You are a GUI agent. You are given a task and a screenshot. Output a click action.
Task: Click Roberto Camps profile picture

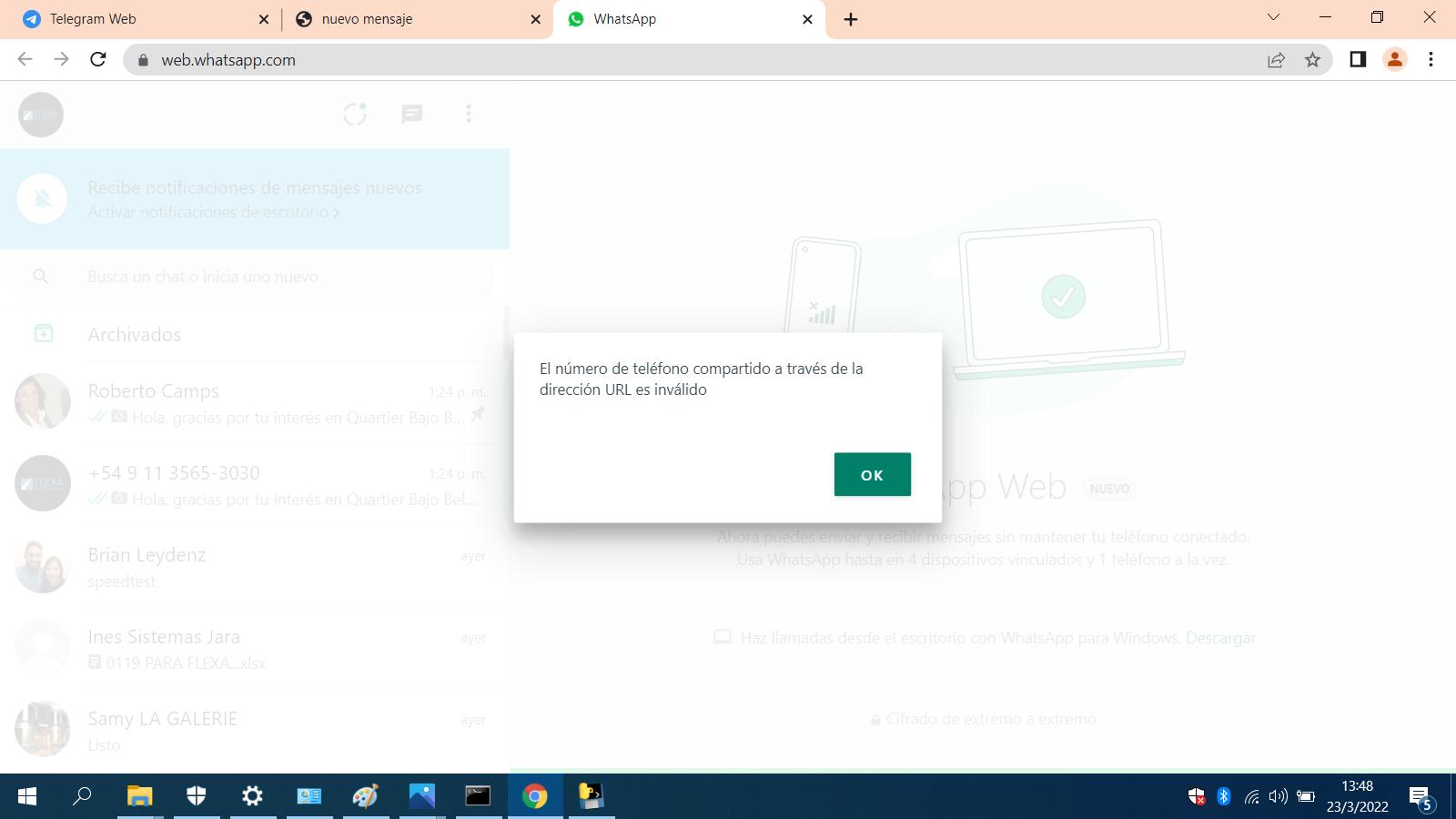43,401
